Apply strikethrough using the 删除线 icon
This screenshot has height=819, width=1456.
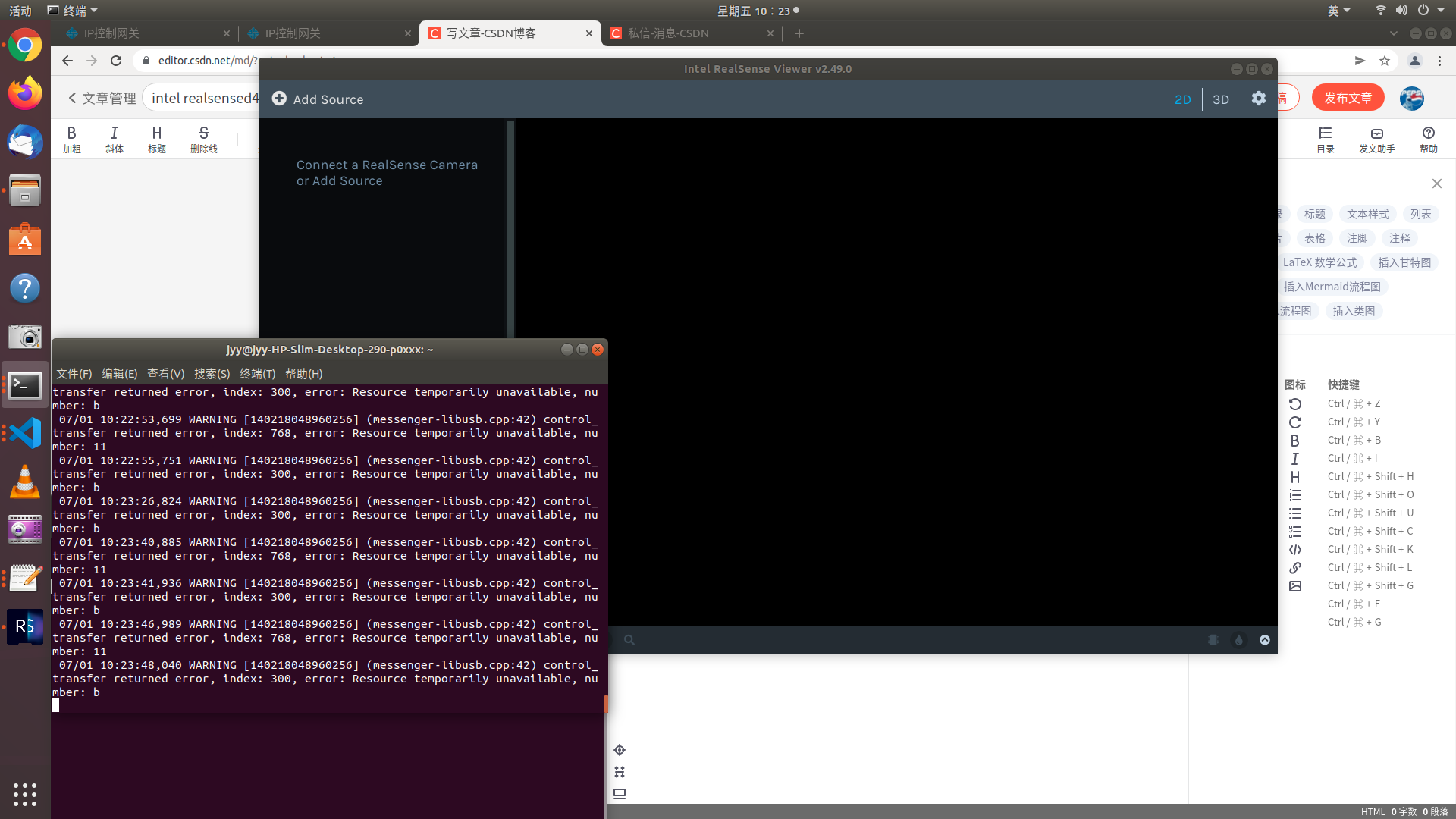pyautogui.click(x=203, y=140)
